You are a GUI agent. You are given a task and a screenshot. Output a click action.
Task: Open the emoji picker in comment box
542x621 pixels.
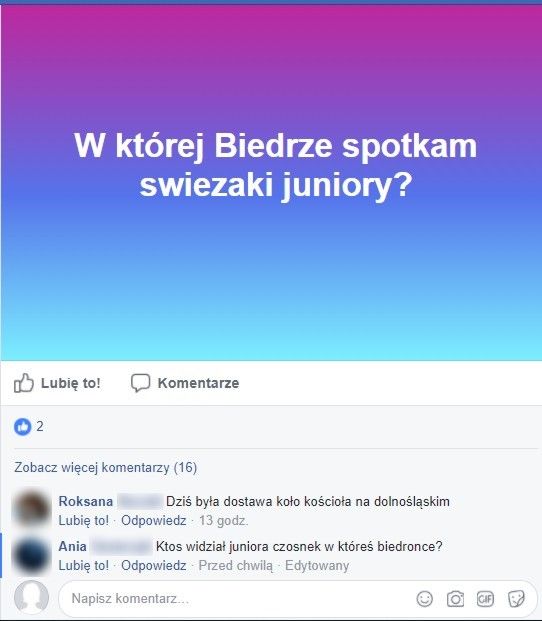pos(425,599)
